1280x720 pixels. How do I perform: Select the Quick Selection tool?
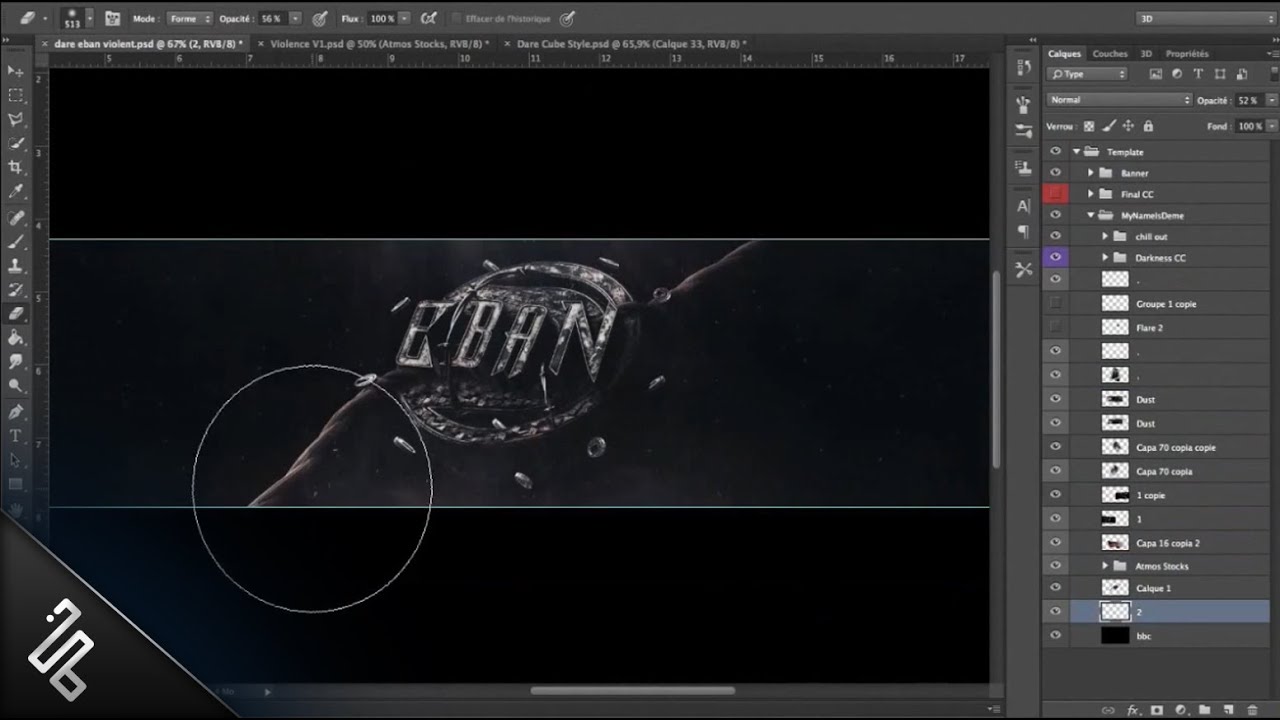(15, 143)
